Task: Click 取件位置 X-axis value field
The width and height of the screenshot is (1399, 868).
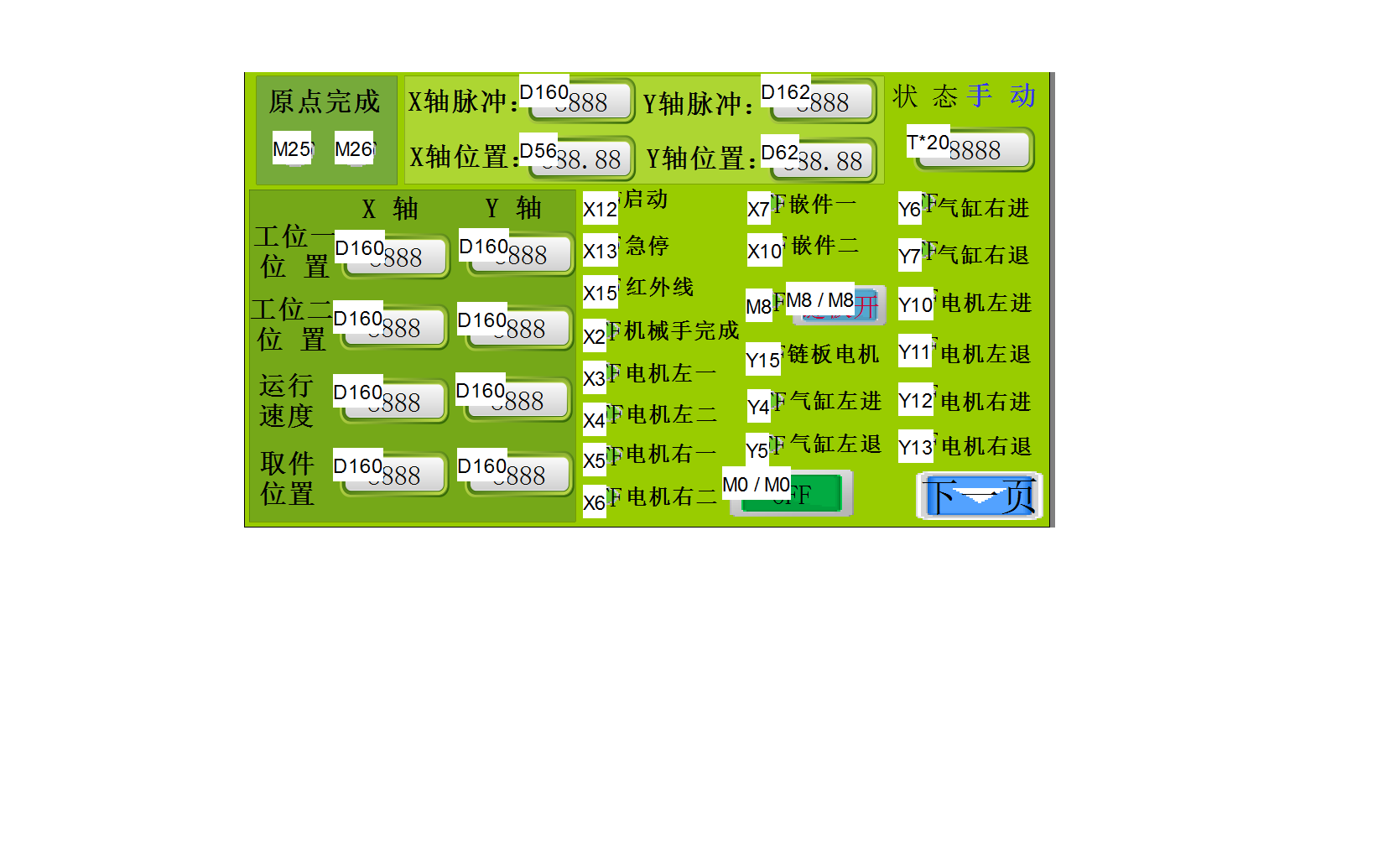Action: [394, 475]
